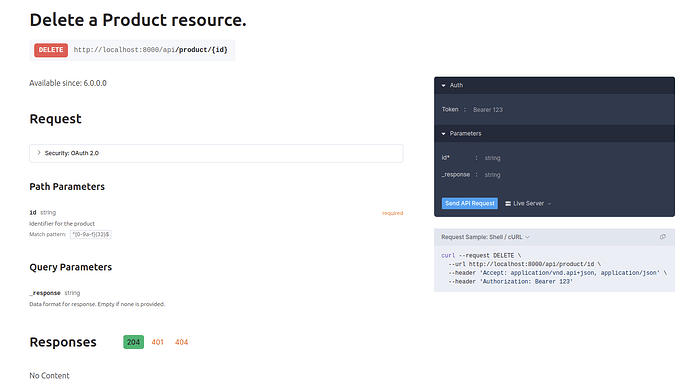The width and height of the screenshot is (690, 388).
Task: Click the 'Query Parameters' heading
Action: (70, 267)
